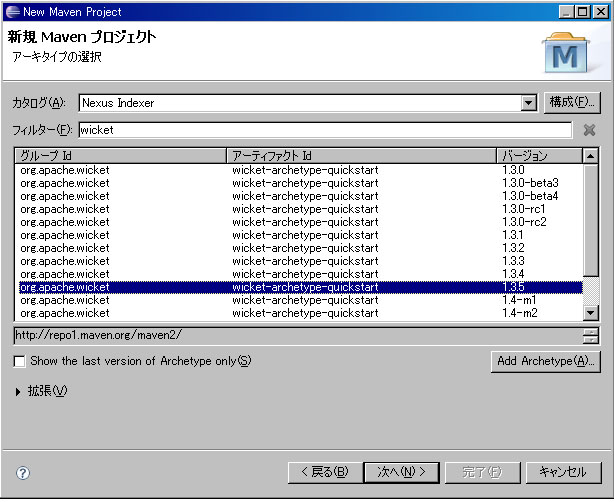Open the Nexus Indexer catalog dropdown
The image size is (614, 502).
pyautogui.click(x=528, y=103)
